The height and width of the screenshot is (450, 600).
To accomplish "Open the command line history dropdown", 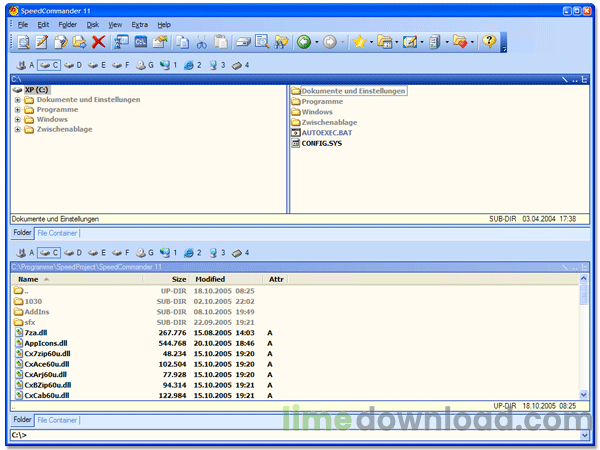I will coord(584,435).
